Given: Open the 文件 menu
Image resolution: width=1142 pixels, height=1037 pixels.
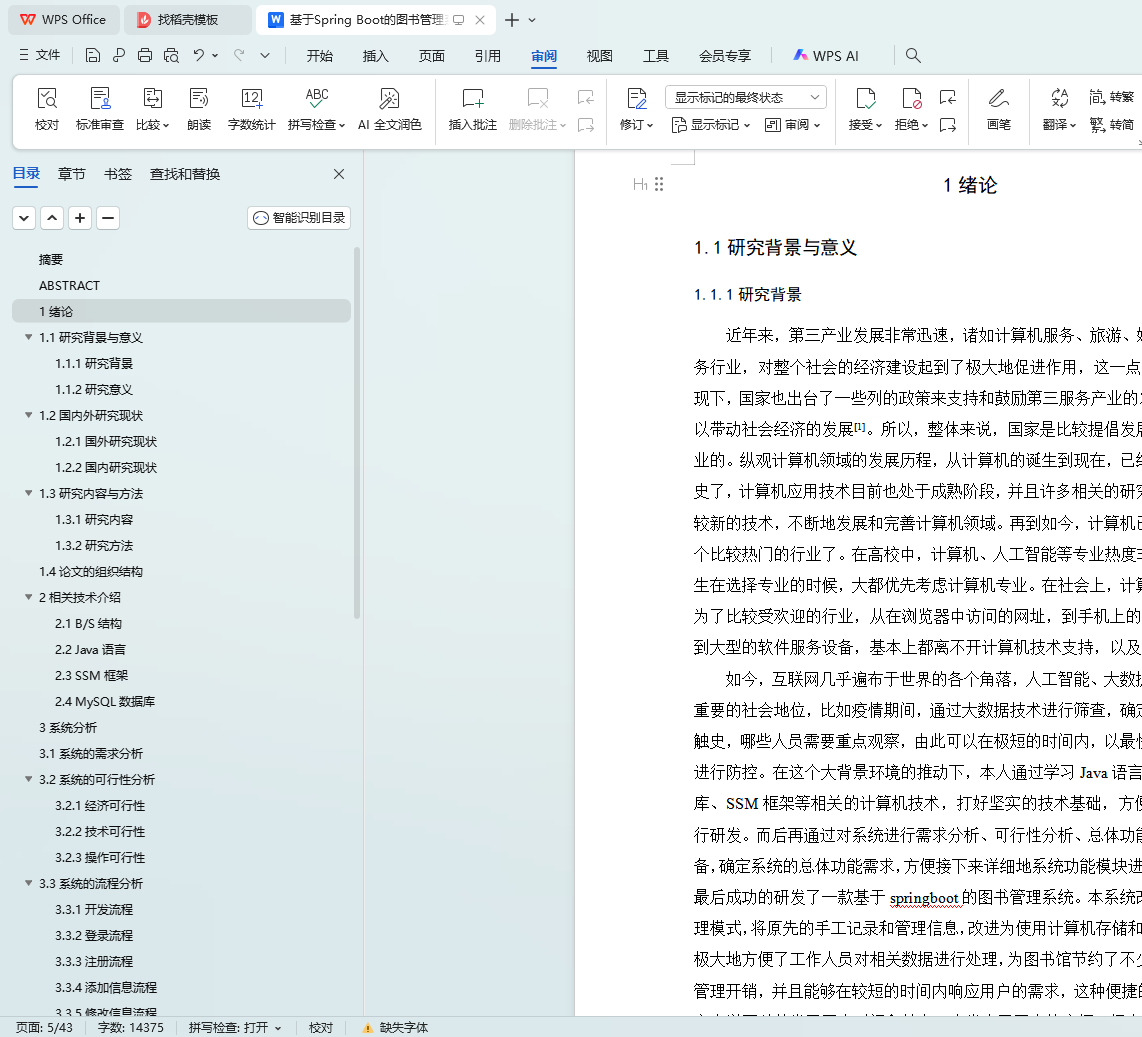Looking at the screenshot, I should tap(40, 55).
